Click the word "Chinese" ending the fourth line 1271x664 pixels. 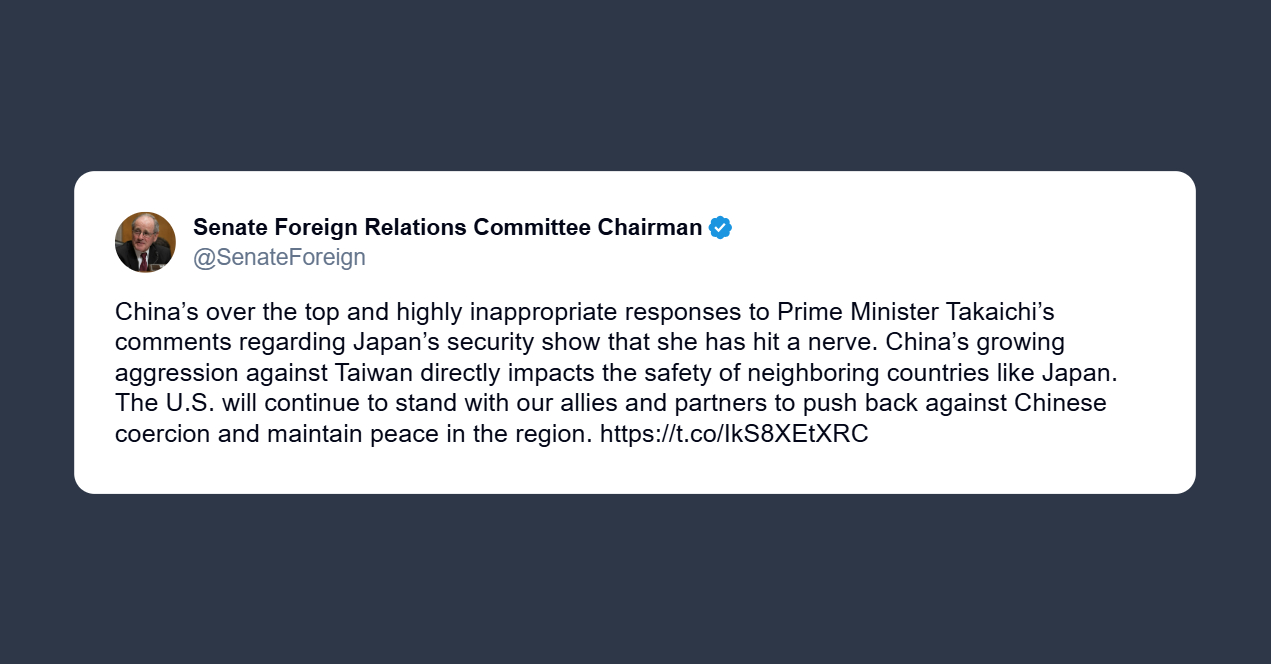point(1060,404)
